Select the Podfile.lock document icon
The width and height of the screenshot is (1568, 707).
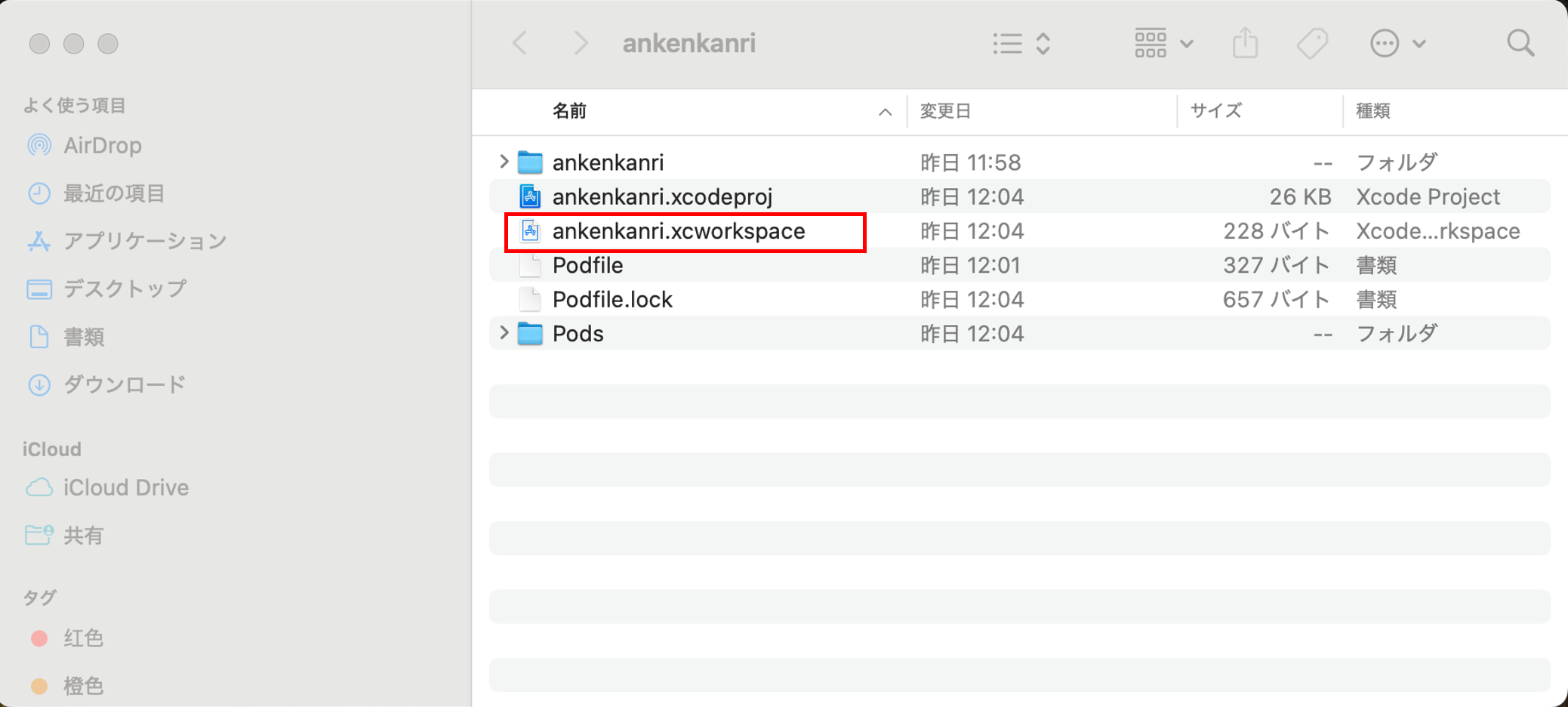[x=530, y=299]
